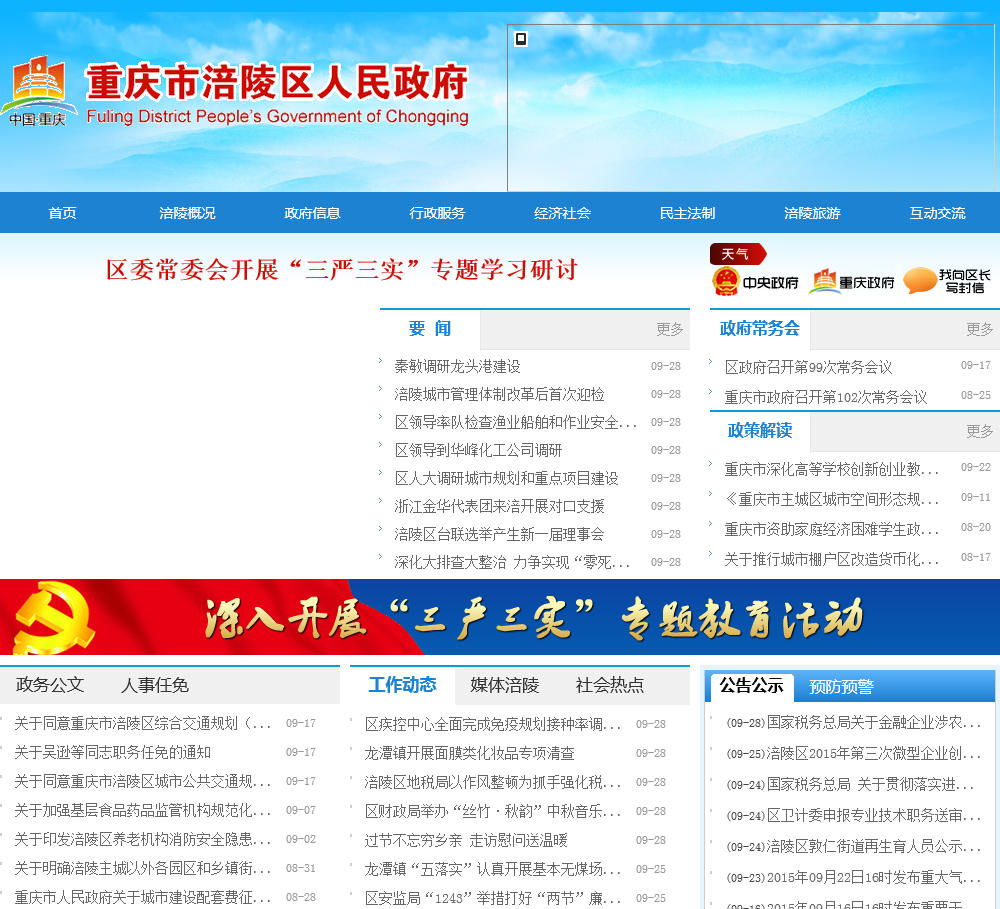Switch to the 人事任免 tab

[155, 685]
